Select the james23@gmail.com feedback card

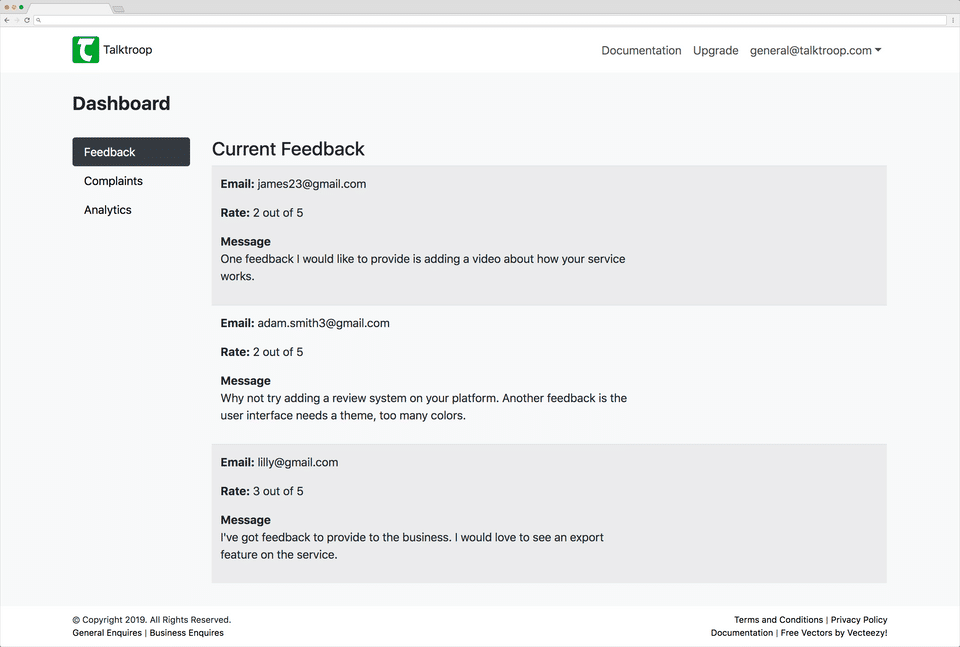[x=549, y=235]
